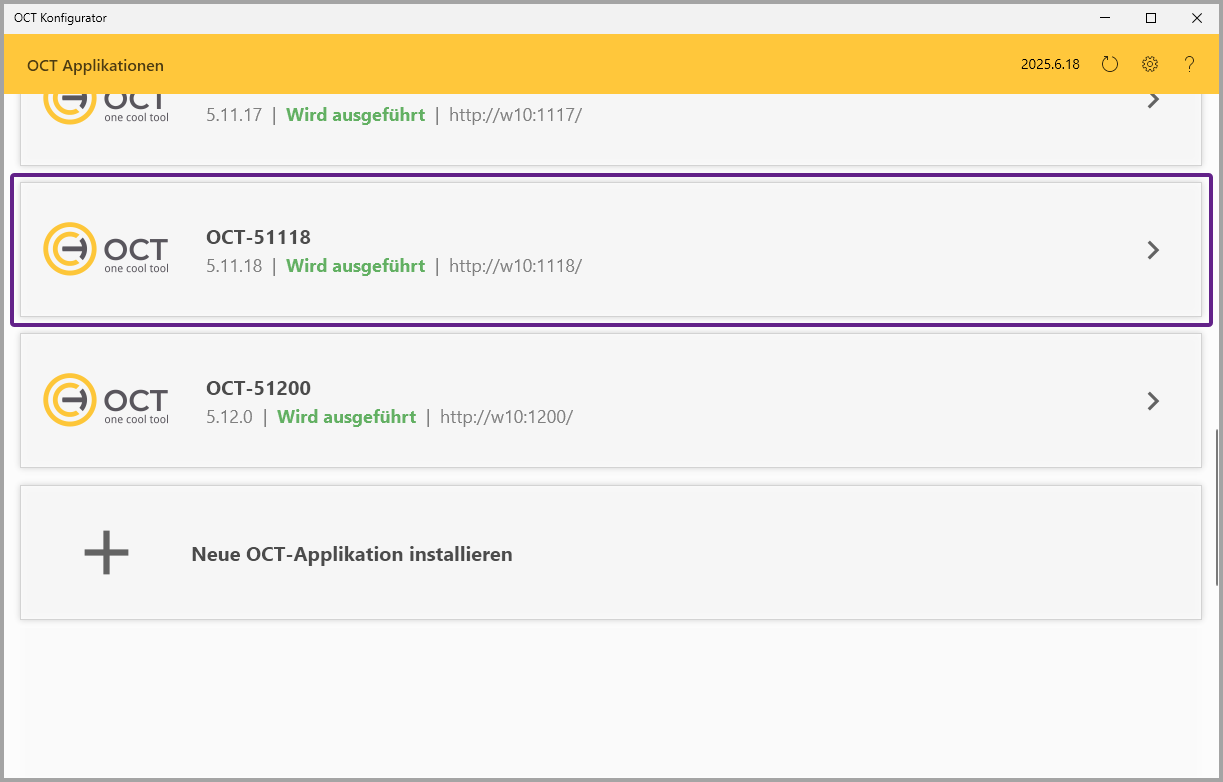Click the help question mark icon
The width and height of the screenshot is (1223, 782).
[1189, 65]
